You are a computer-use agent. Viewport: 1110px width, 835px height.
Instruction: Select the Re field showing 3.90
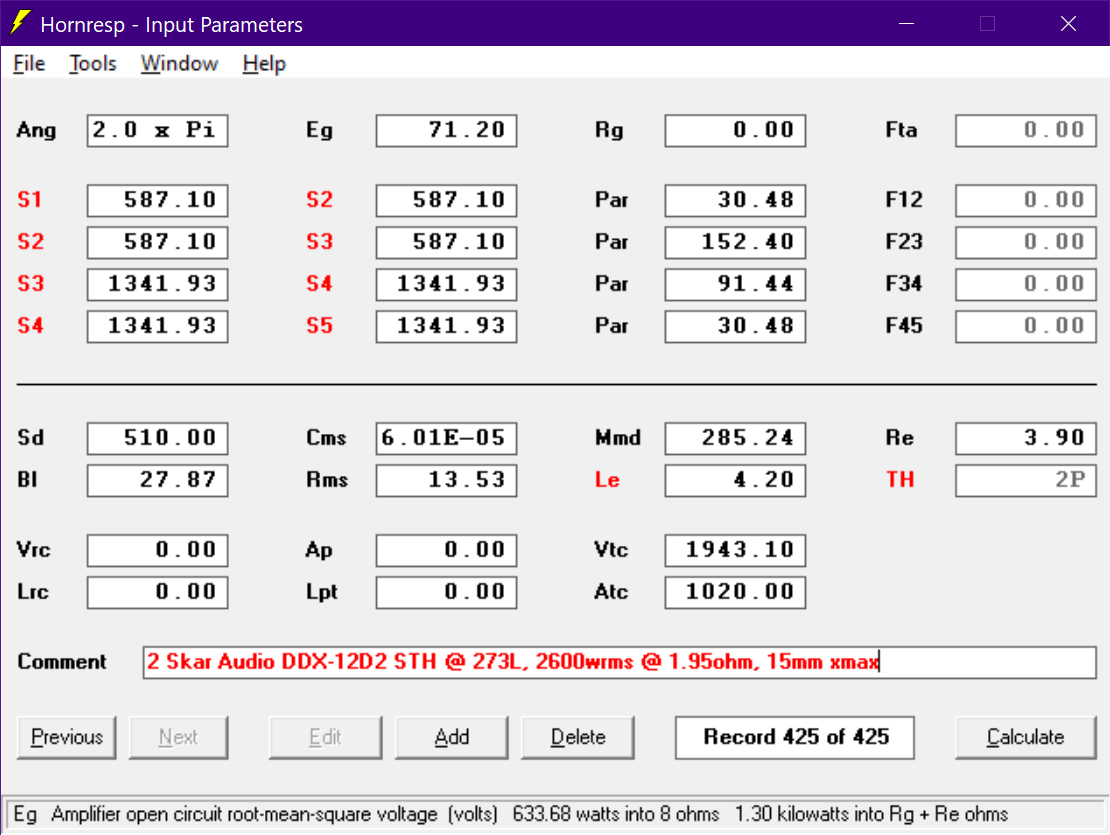(x=1026, y=438)
